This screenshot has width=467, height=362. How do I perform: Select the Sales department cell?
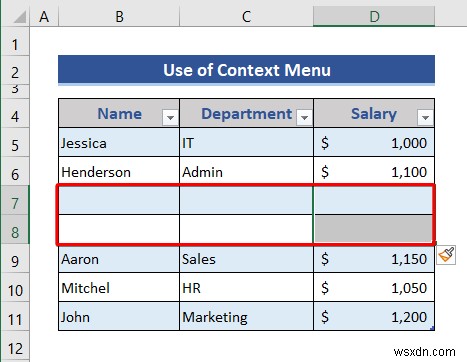click(246, 259)
